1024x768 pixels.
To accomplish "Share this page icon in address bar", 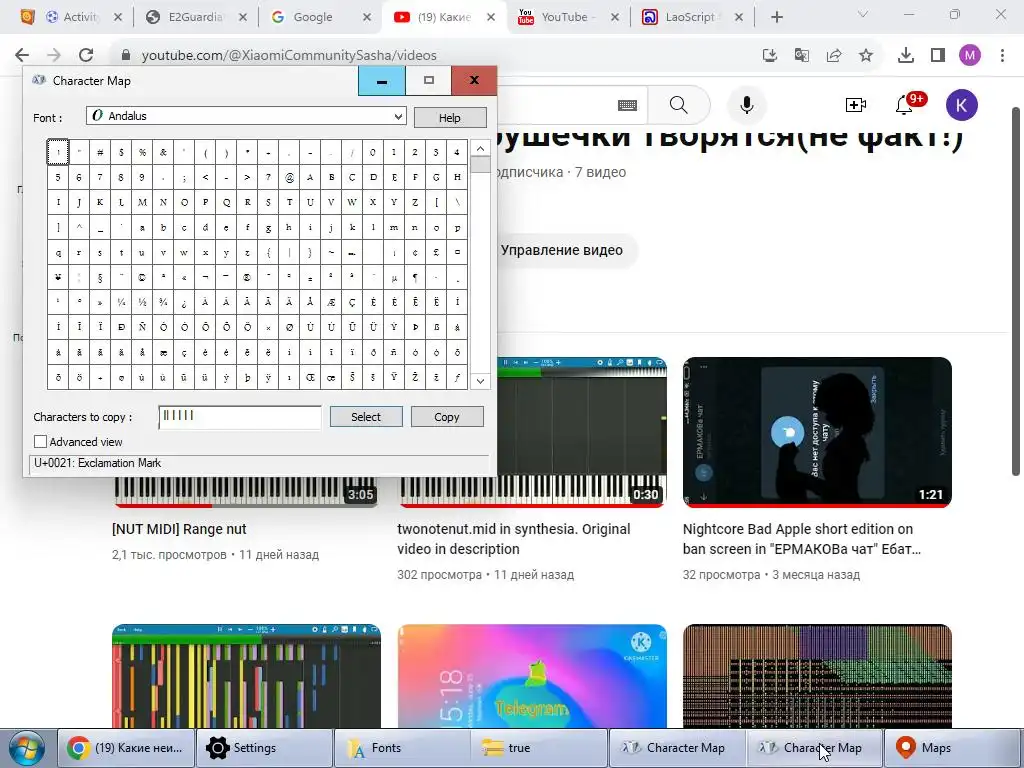I will 834,56.
